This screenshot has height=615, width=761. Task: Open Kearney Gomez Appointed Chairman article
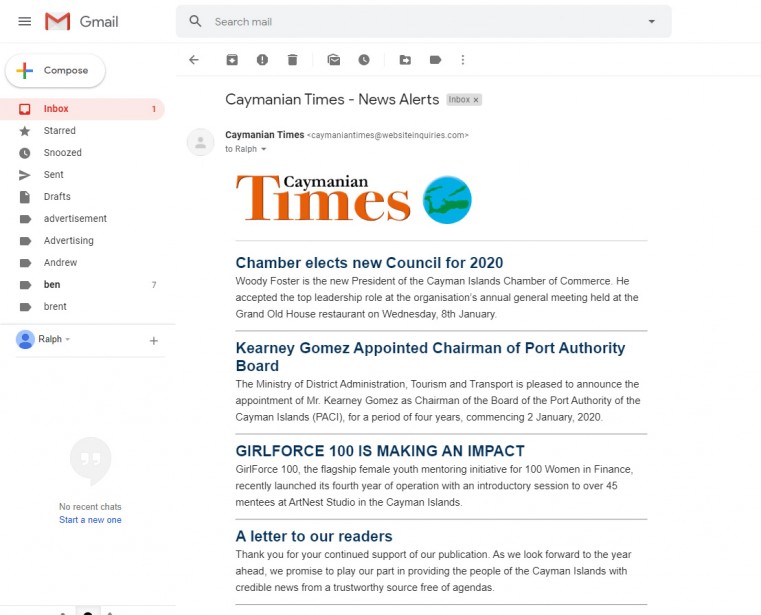tap(430, 357)
